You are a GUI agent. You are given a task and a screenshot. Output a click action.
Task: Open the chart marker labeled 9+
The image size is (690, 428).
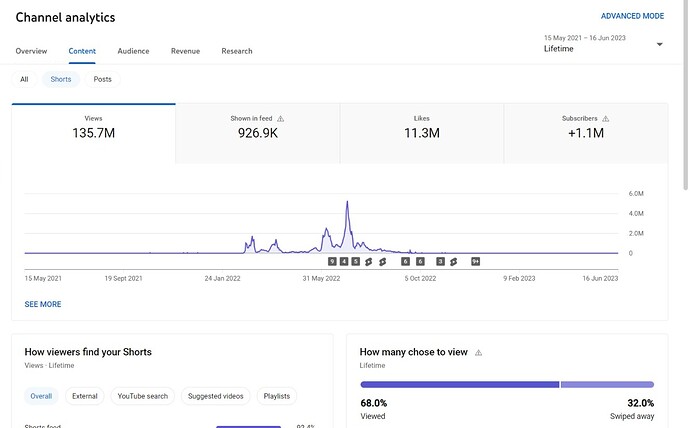476,262
